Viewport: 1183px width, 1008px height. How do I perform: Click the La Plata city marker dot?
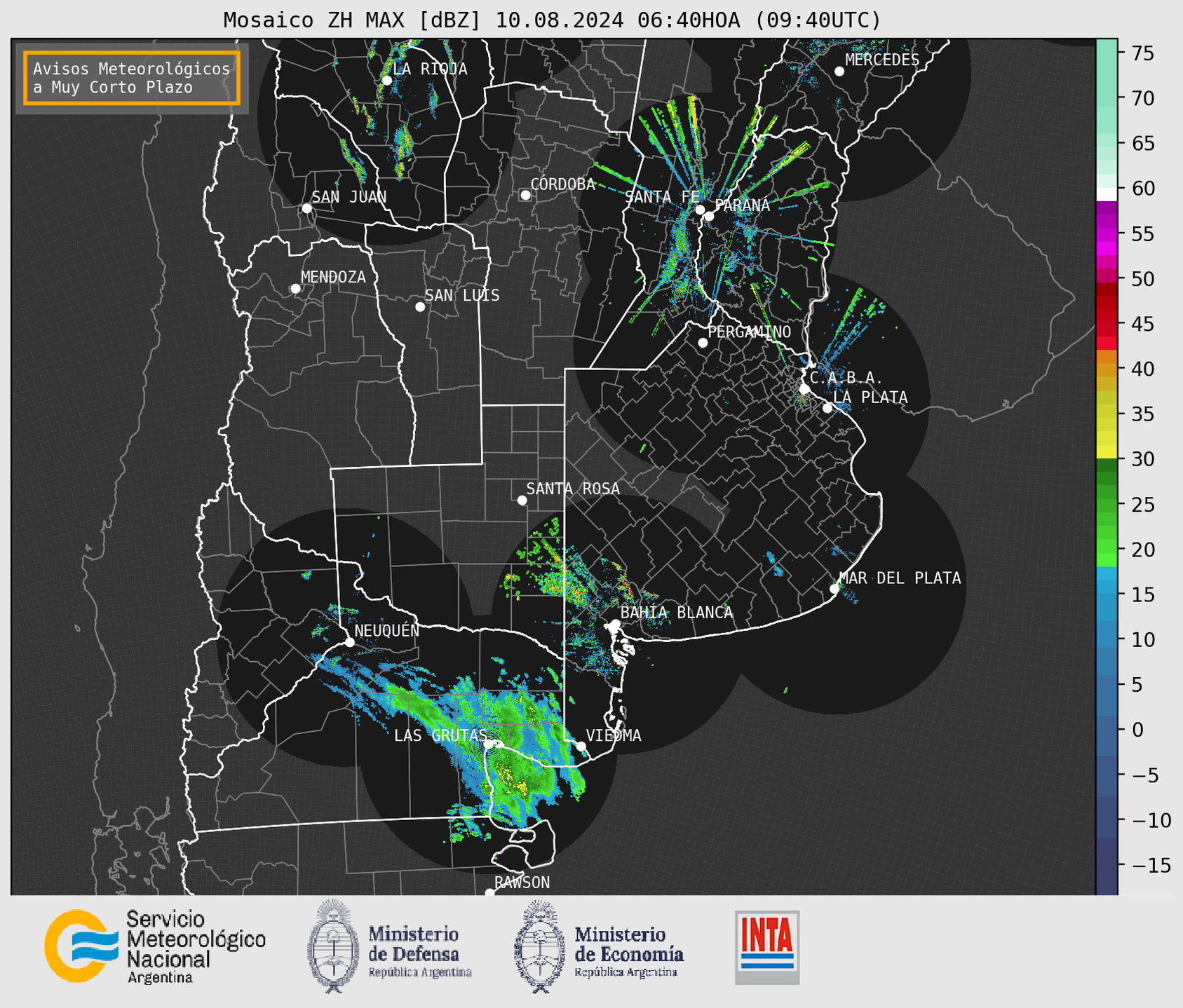(x=827, y=408)
